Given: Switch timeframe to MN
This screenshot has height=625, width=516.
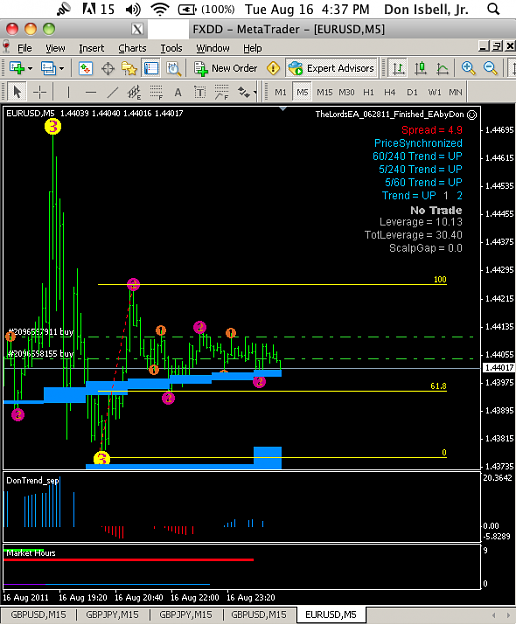Looking at the screenshot, I should [455, 92].
